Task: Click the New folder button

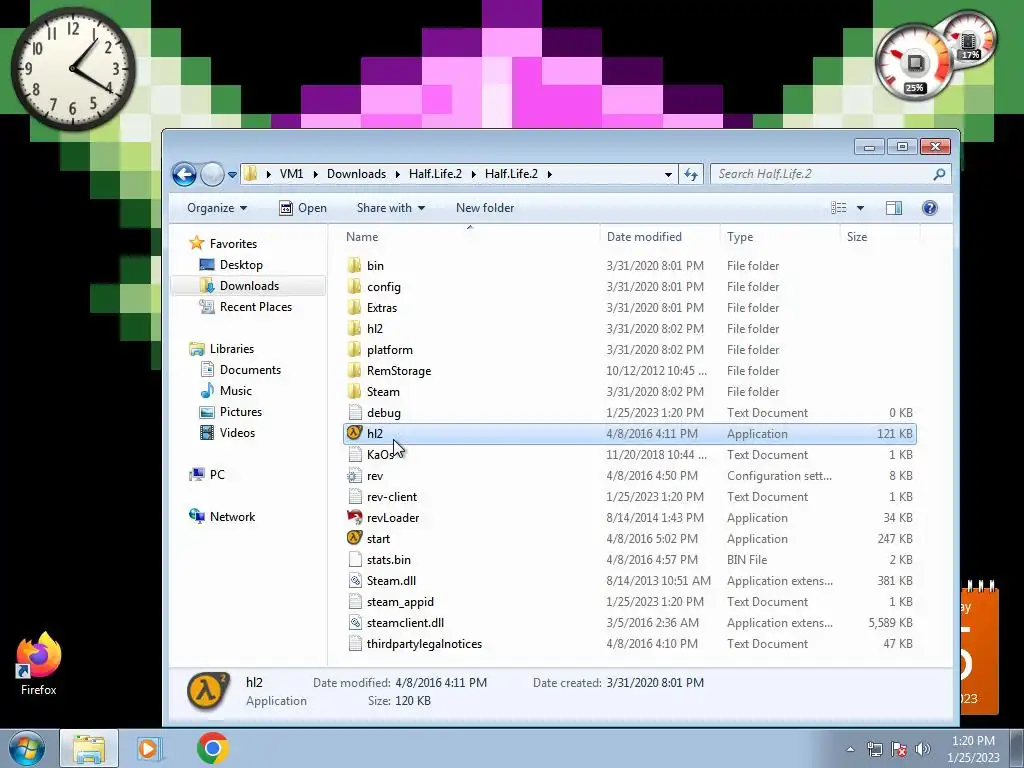Action: [x=485, y=208]
